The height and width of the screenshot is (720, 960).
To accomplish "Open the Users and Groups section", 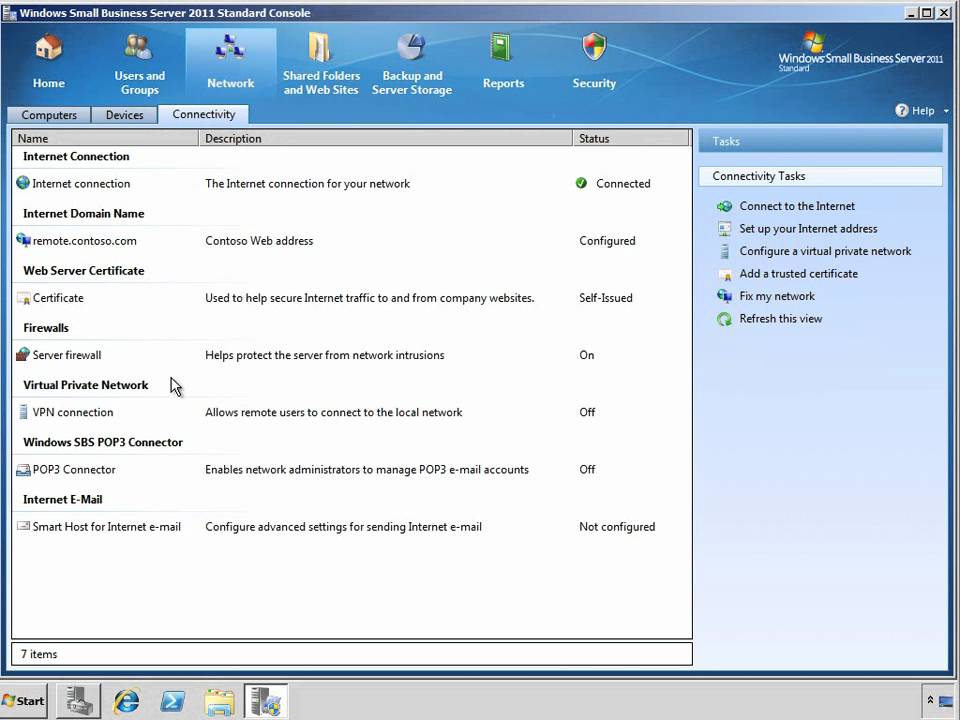I will 139,64.
